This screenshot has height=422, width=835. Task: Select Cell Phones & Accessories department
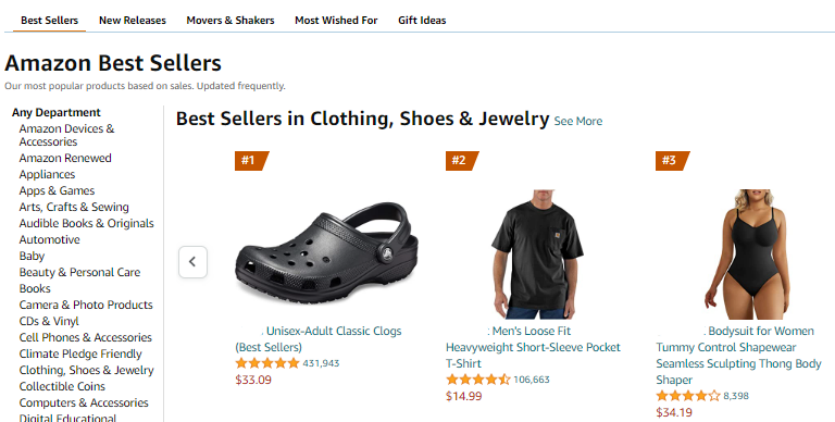click(85, 337)
